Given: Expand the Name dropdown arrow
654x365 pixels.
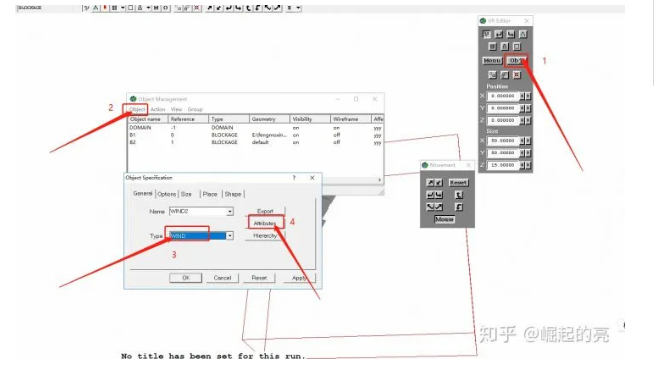Looking at the screenshot, I should click(x=229, y=212).
